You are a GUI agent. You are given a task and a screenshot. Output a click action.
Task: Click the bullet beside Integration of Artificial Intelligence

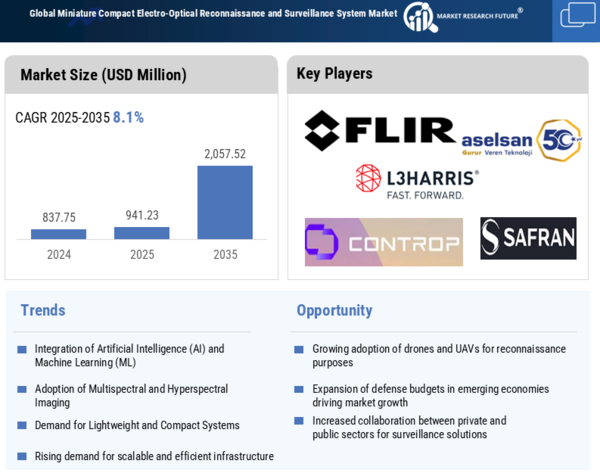(22, 350)
